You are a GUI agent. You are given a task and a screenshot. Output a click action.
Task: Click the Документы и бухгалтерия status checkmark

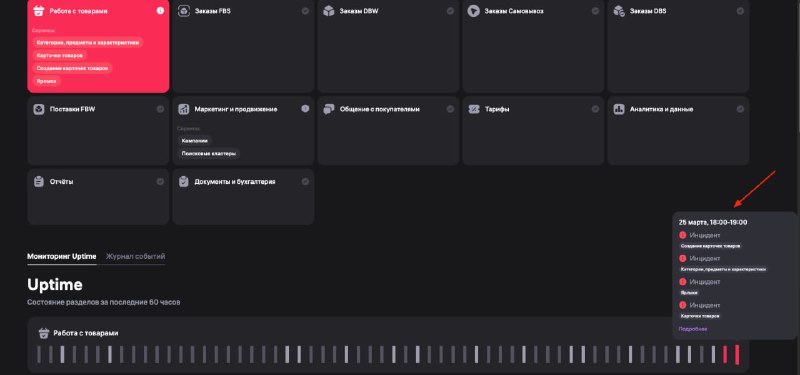(305, 182)
